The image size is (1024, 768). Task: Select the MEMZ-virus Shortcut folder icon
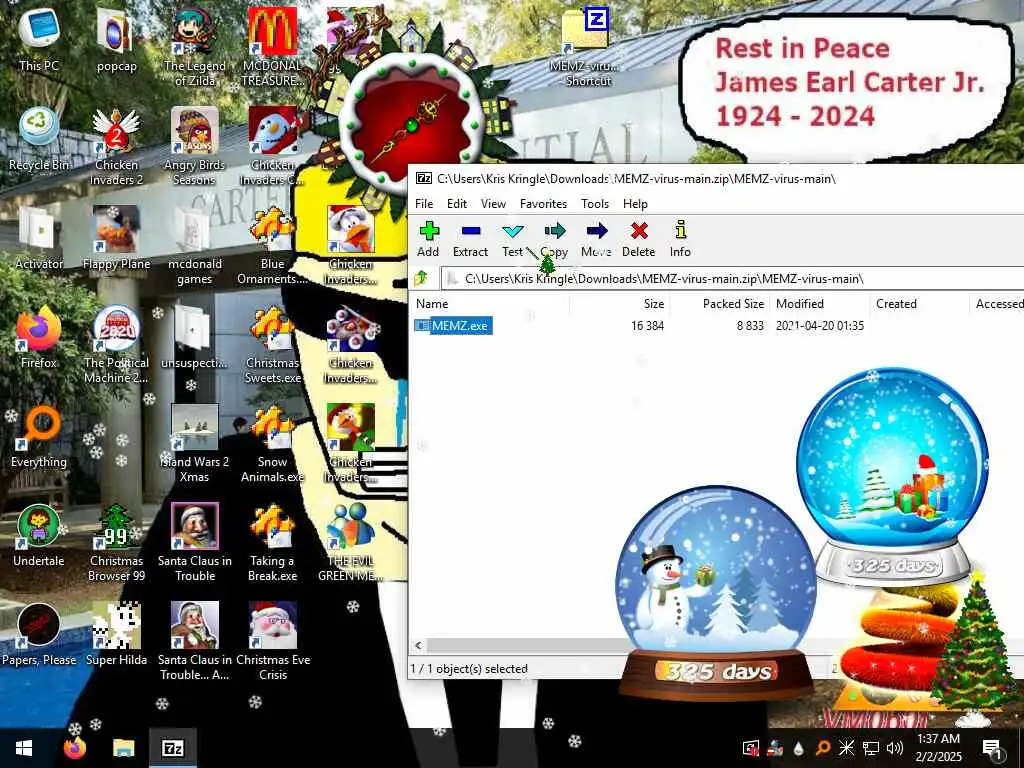click(584, 47)
